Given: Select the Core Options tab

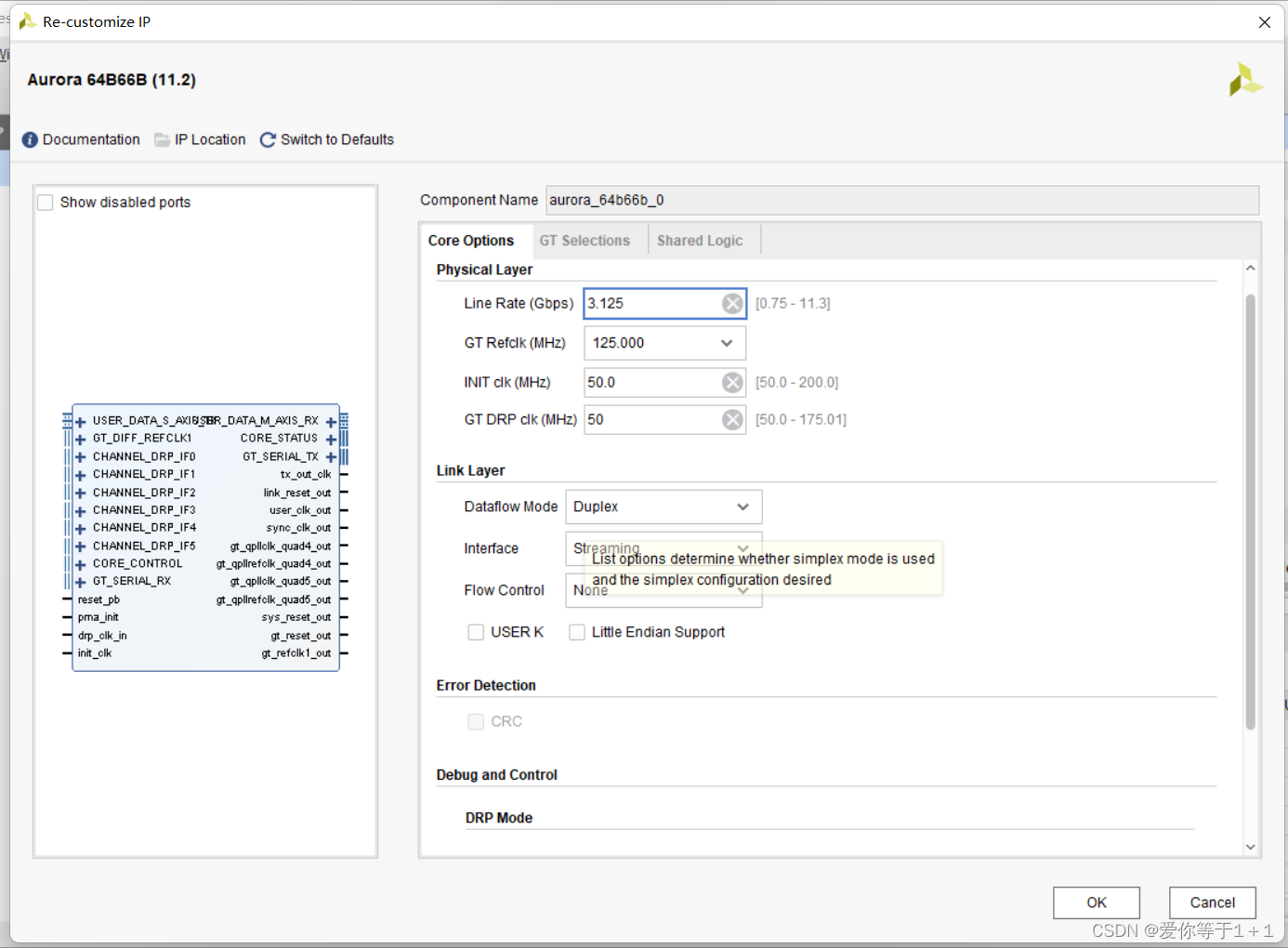Looking at the screenshot, I should pos(471,241).
